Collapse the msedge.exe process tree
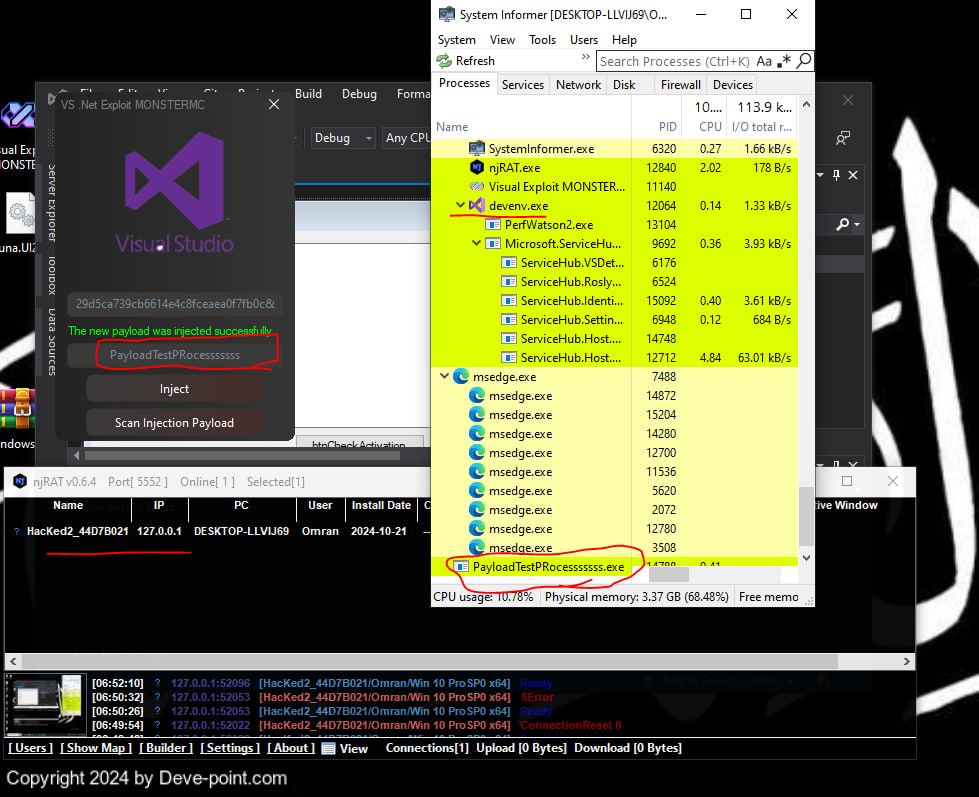This screenshot has height=797, width=979. (x=444, y=377)
